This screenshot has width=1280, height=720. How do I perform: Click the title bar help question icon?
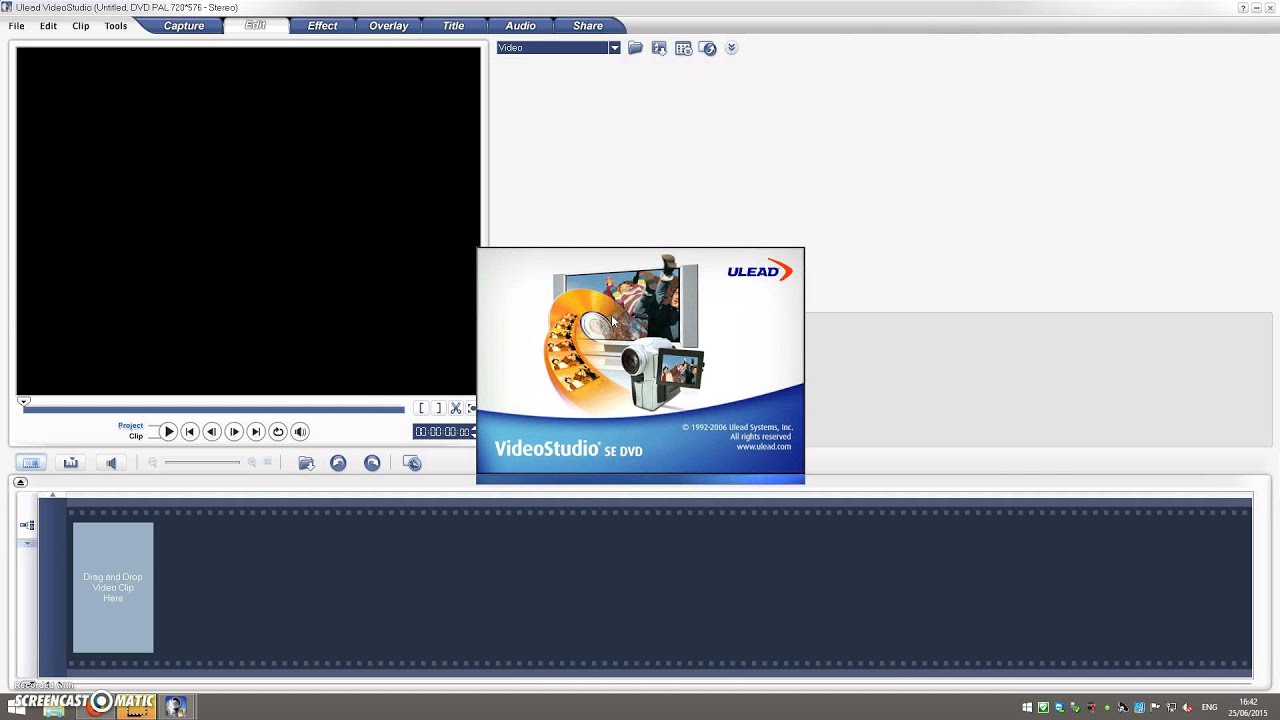1243,8
